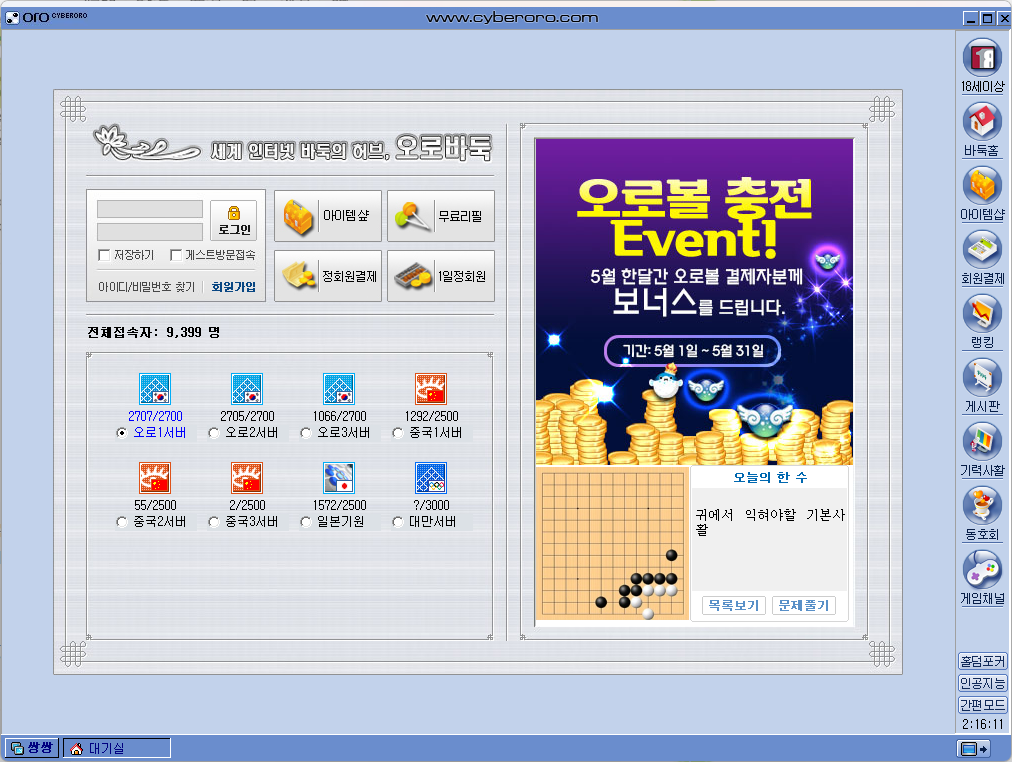
Task: Open the 기력사활 icon in sidebar
Action: click(x=982, y=441)
